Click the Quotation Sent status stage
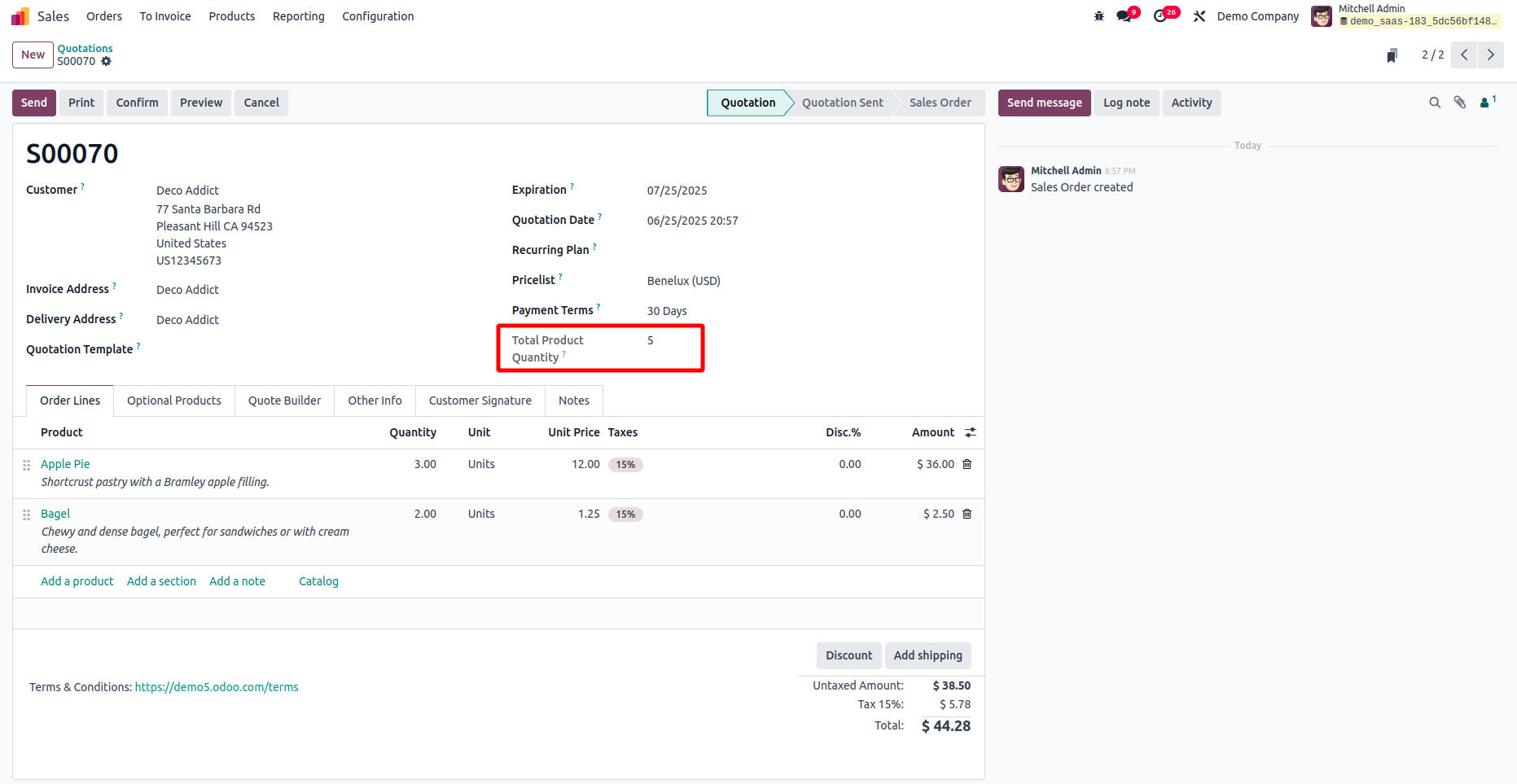The image size is (1517, 784). [x=842, y=103]
